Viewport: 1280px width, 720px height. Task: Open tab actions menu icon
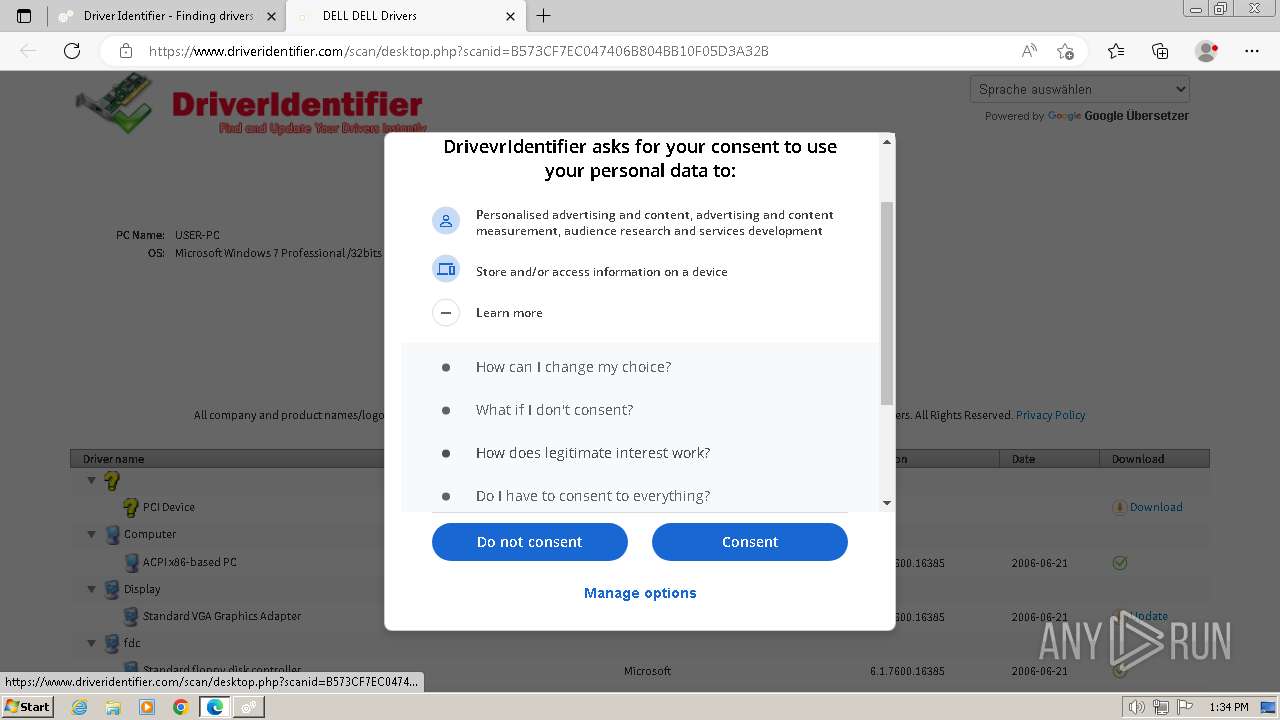24,16
